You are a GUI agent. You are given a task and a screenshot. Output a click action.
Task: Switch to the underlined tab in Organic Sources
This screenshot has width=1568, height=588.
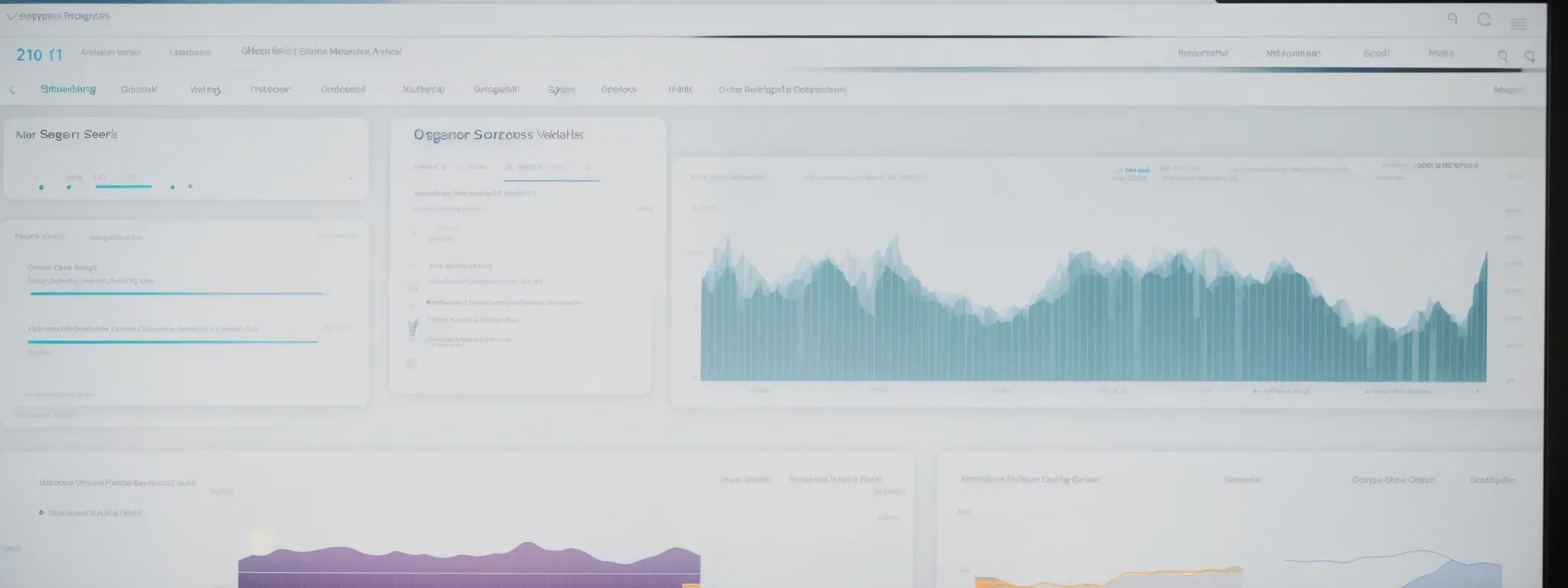tap(550, 167)
